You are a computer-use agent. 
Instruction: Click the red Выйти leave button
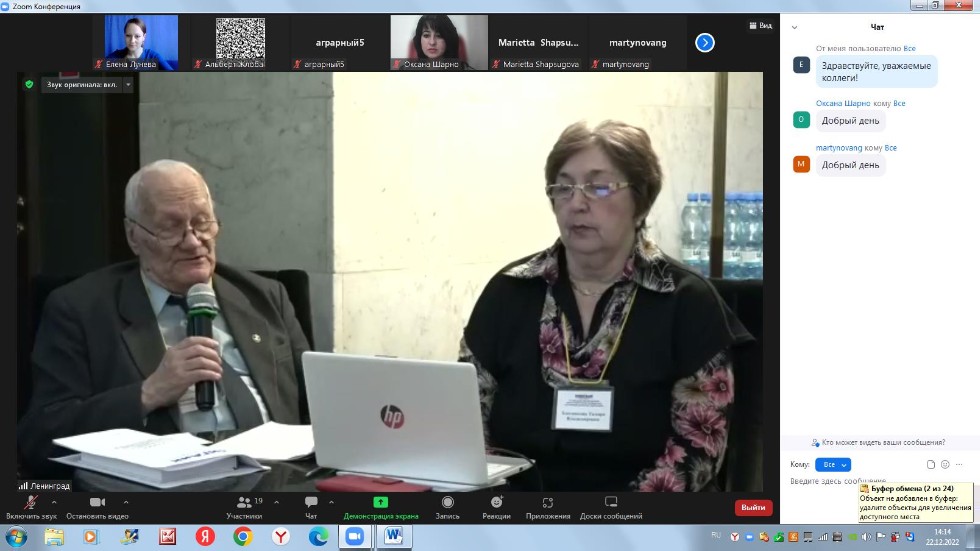(x=753, y=507)
